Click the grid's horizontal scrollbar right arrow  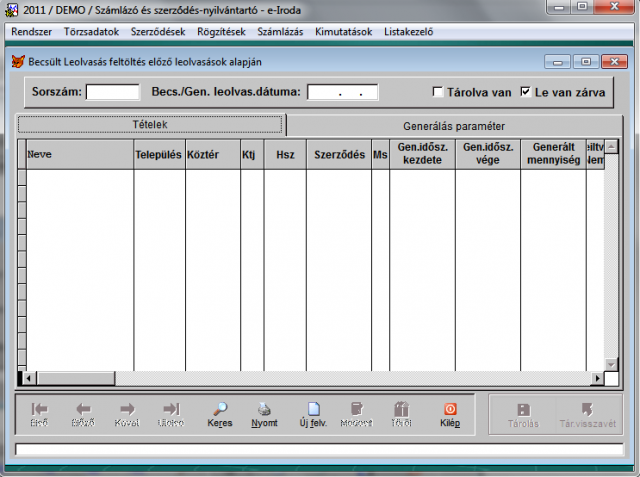click(x=597, y=378)
